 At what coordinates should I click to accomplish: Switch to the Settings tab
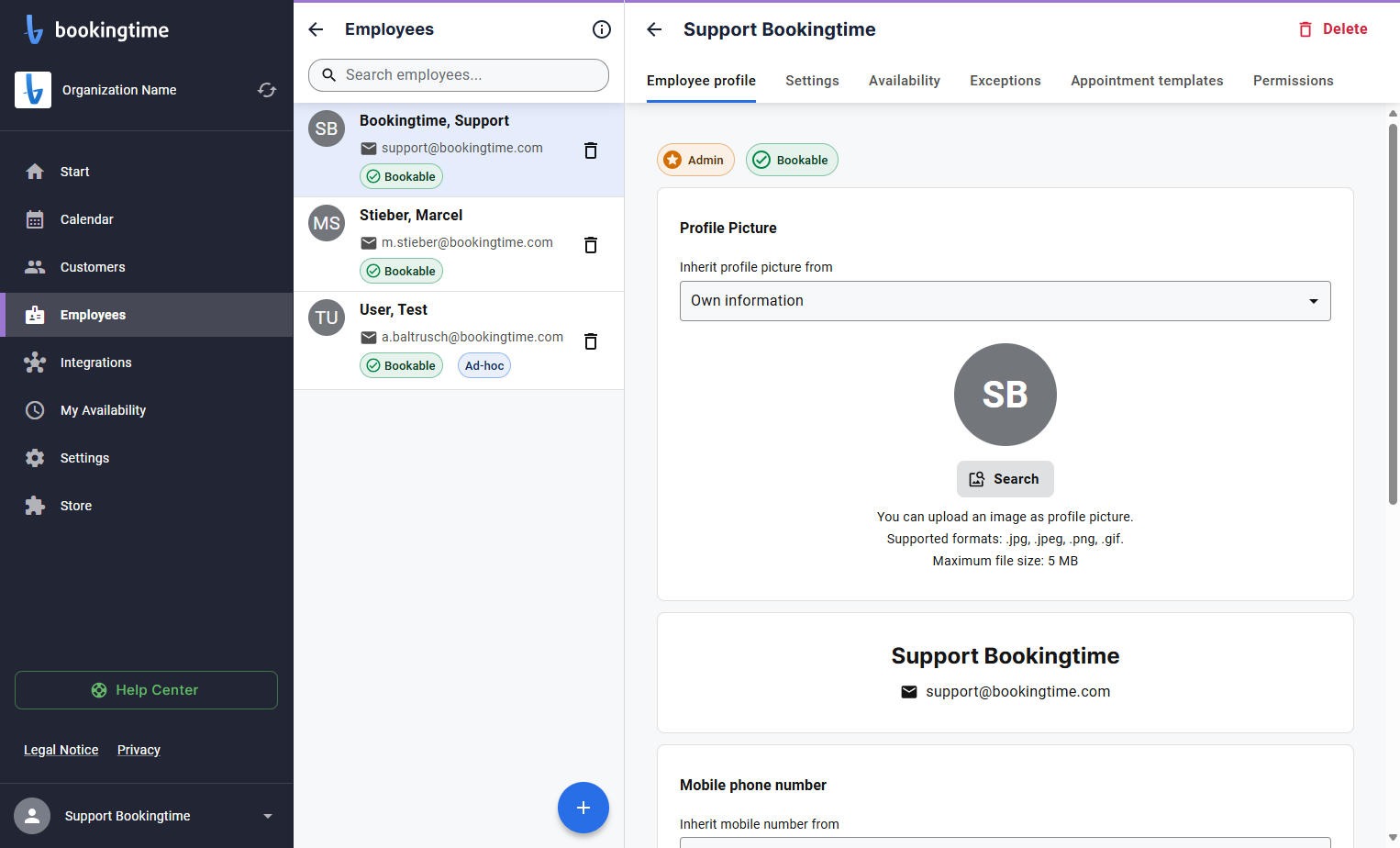(x=812, y=81)
